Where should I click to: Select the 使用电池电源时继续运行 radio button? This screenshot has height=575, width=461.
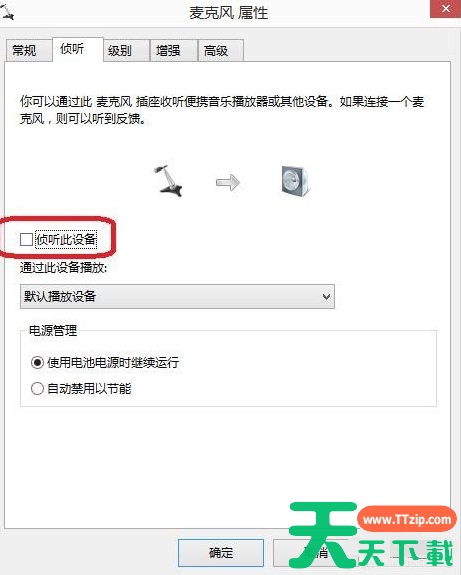(x=37, y=363)
